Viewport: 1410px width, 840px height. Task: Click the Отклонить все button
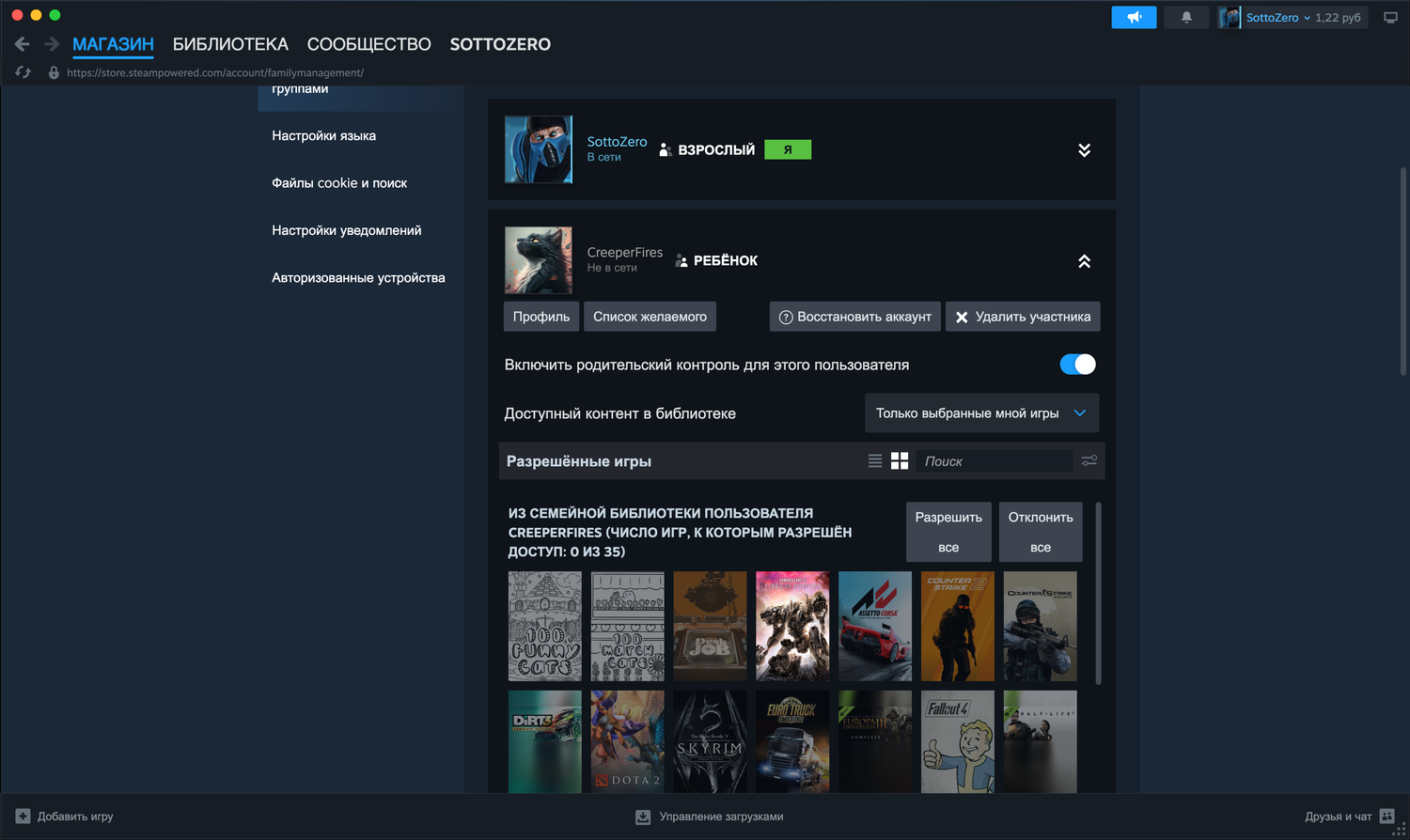tap(1041, 532)
